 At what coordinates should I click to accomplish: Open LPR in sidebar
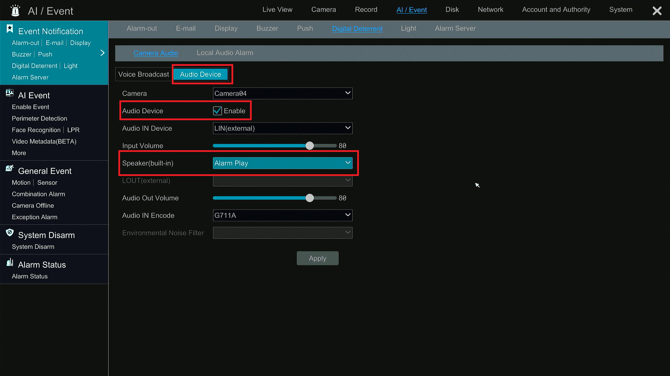coord(73,130)
